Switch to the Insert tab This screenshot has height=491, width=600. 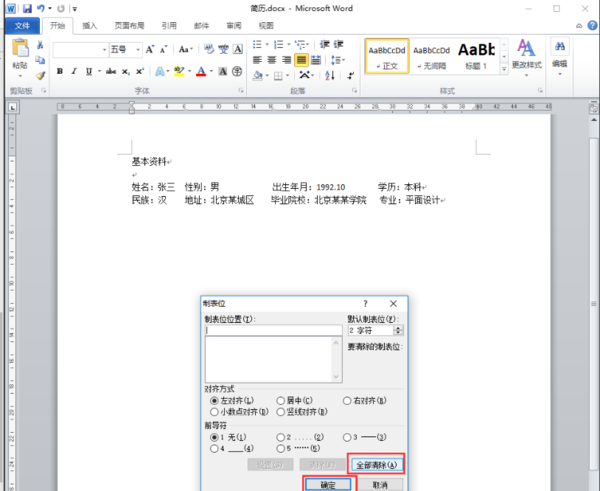90,26
